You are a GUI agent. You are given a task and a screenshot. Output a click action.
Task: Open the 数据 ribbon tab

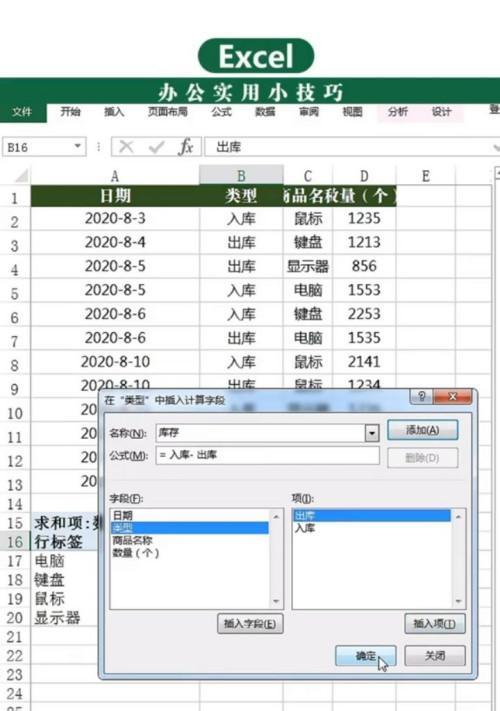click(x=265, y=112)
